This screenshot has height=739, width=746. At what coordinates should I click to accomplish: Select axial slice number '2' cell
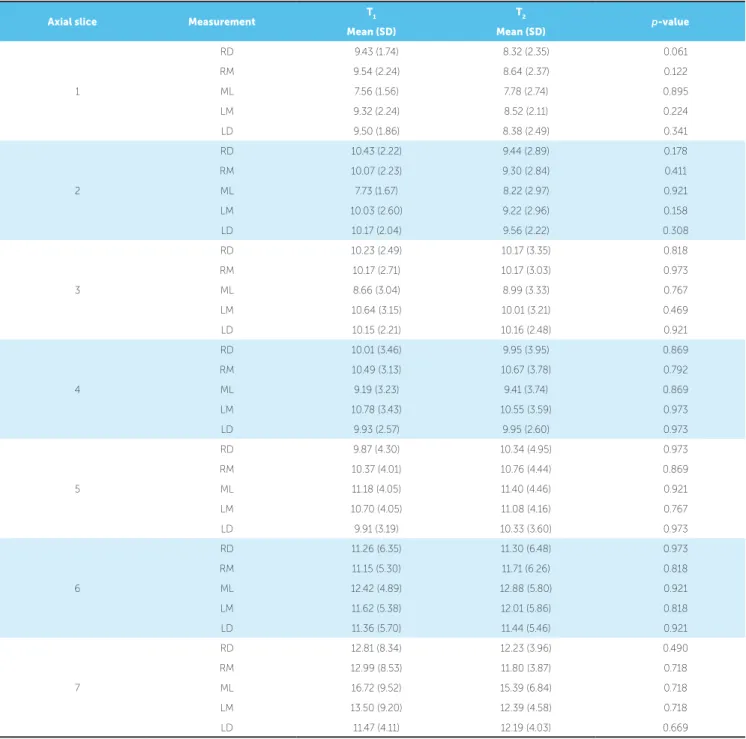77,191
